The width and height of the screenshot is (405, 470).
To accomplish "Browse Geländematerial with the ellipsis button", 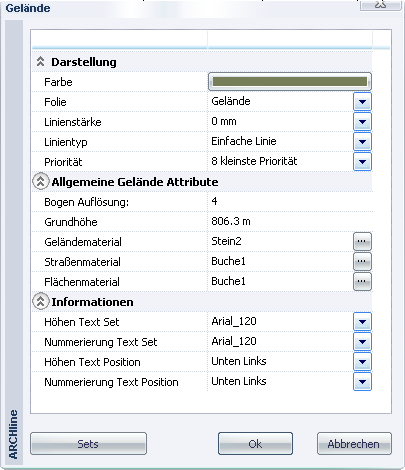I will [362, 241].
